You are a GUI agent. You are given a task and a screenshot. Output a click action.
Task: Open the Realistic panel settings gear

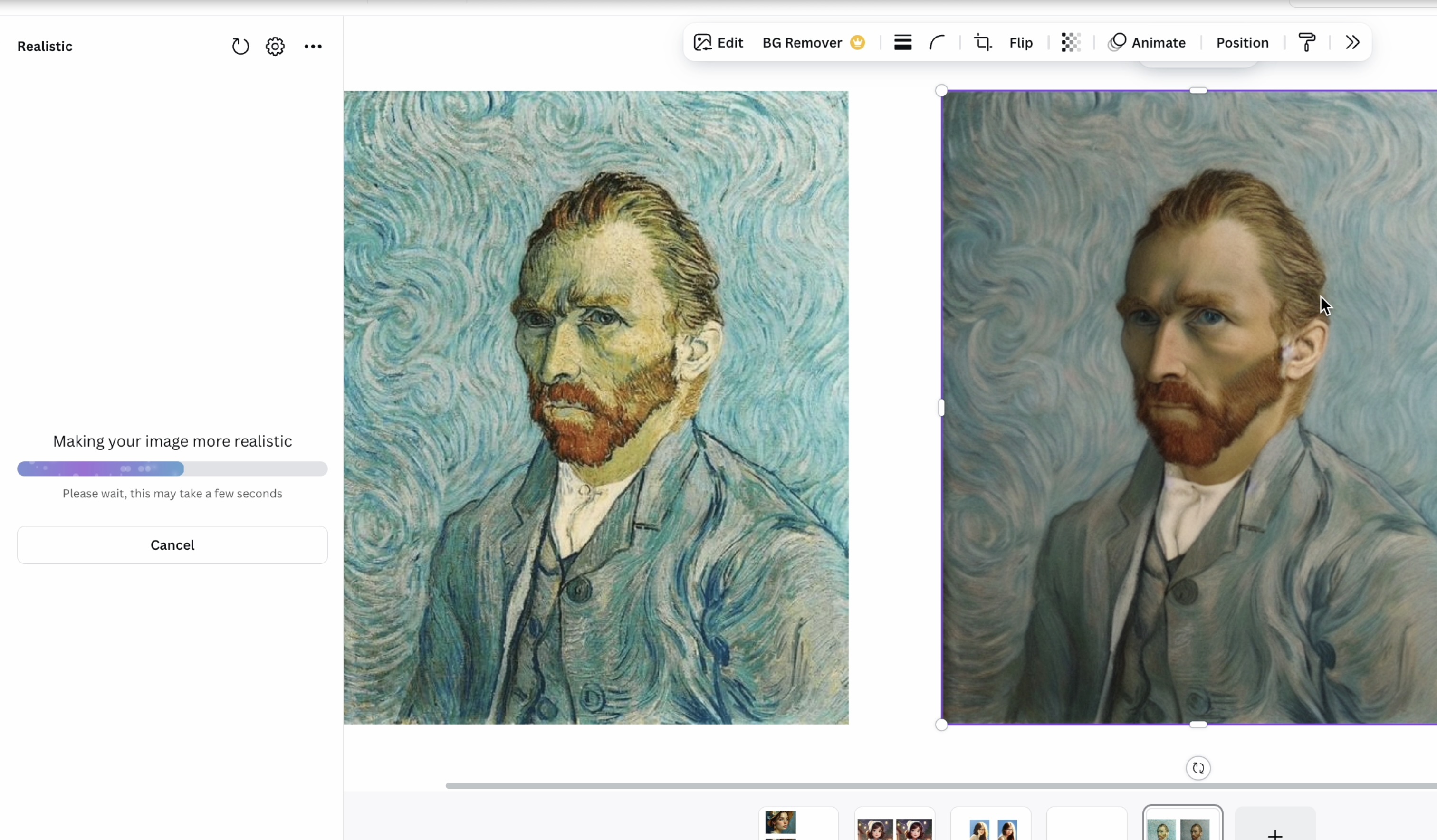point(275,46)
